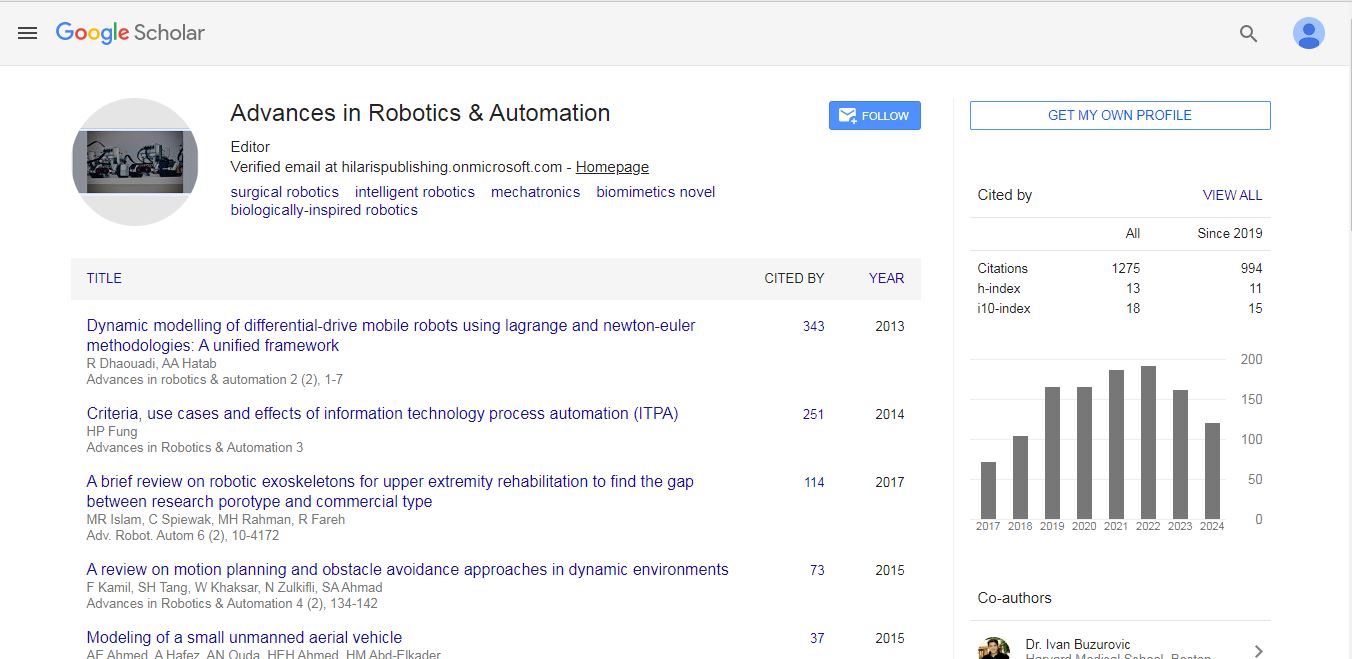Click Get My Own Profile button
This screenshot has height=659, width=1352.
tap(1119, 115)
